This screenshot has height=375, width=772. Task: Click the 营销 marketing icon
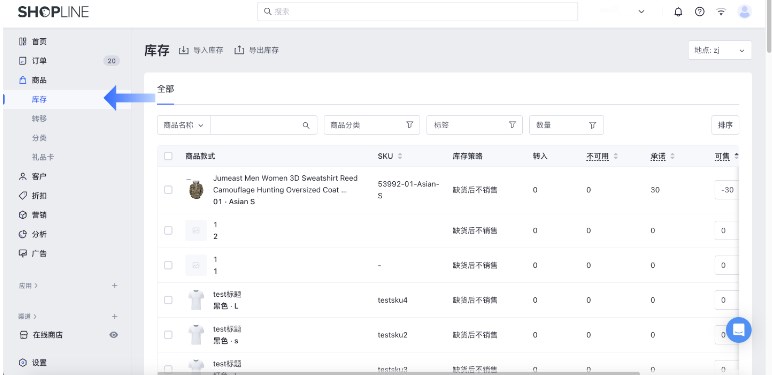click(x=23, y=215)
